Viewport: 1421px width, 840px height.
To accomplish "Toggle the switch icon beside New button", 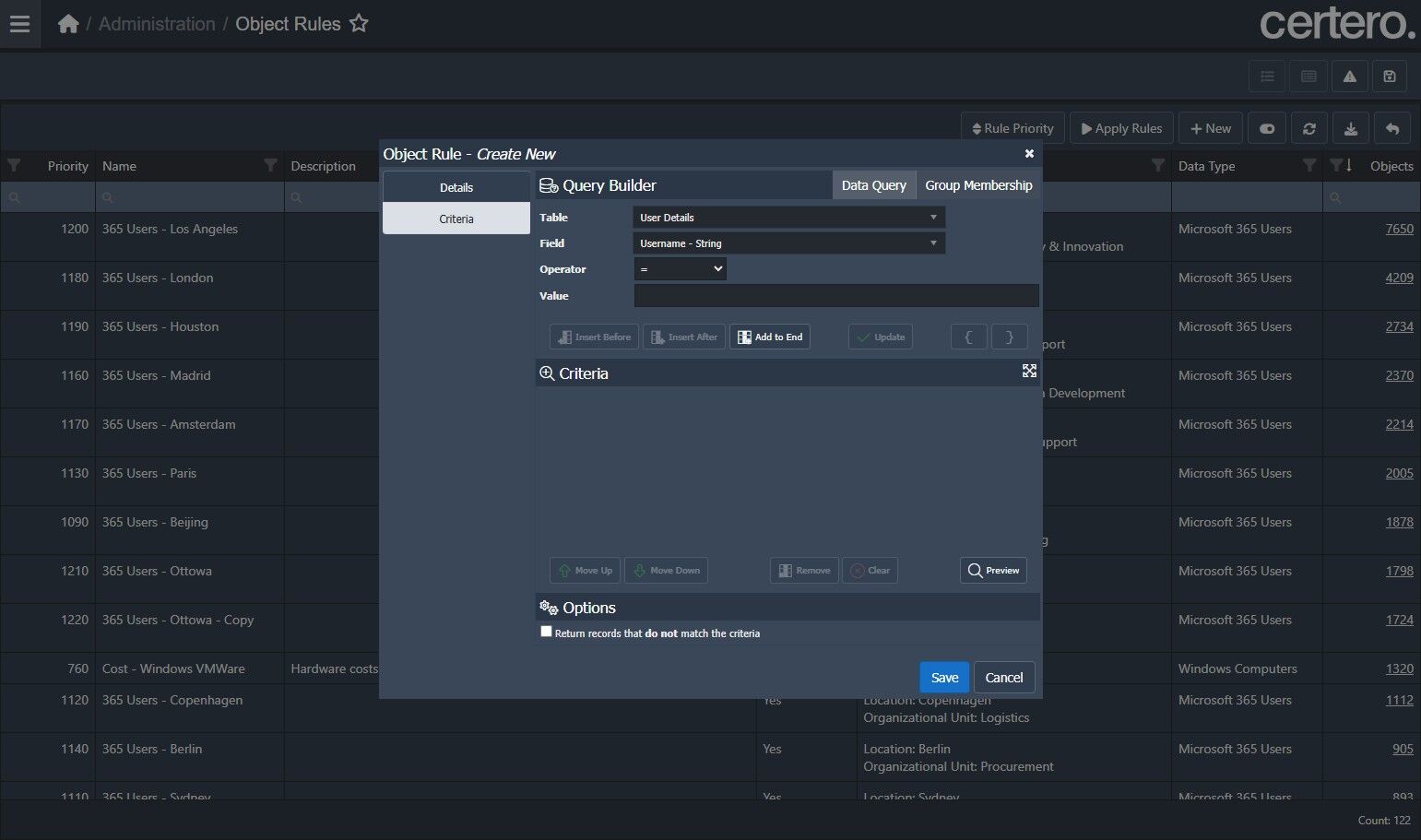I will pos(1267,129).
